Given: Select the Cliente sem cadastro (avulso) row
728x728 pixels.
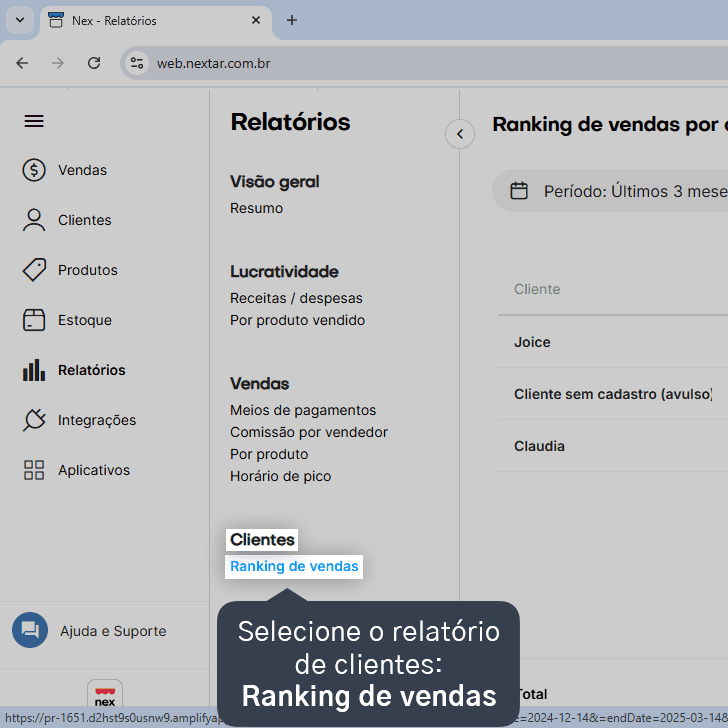Looking at the screenshot, I should (x=613, y=394).
